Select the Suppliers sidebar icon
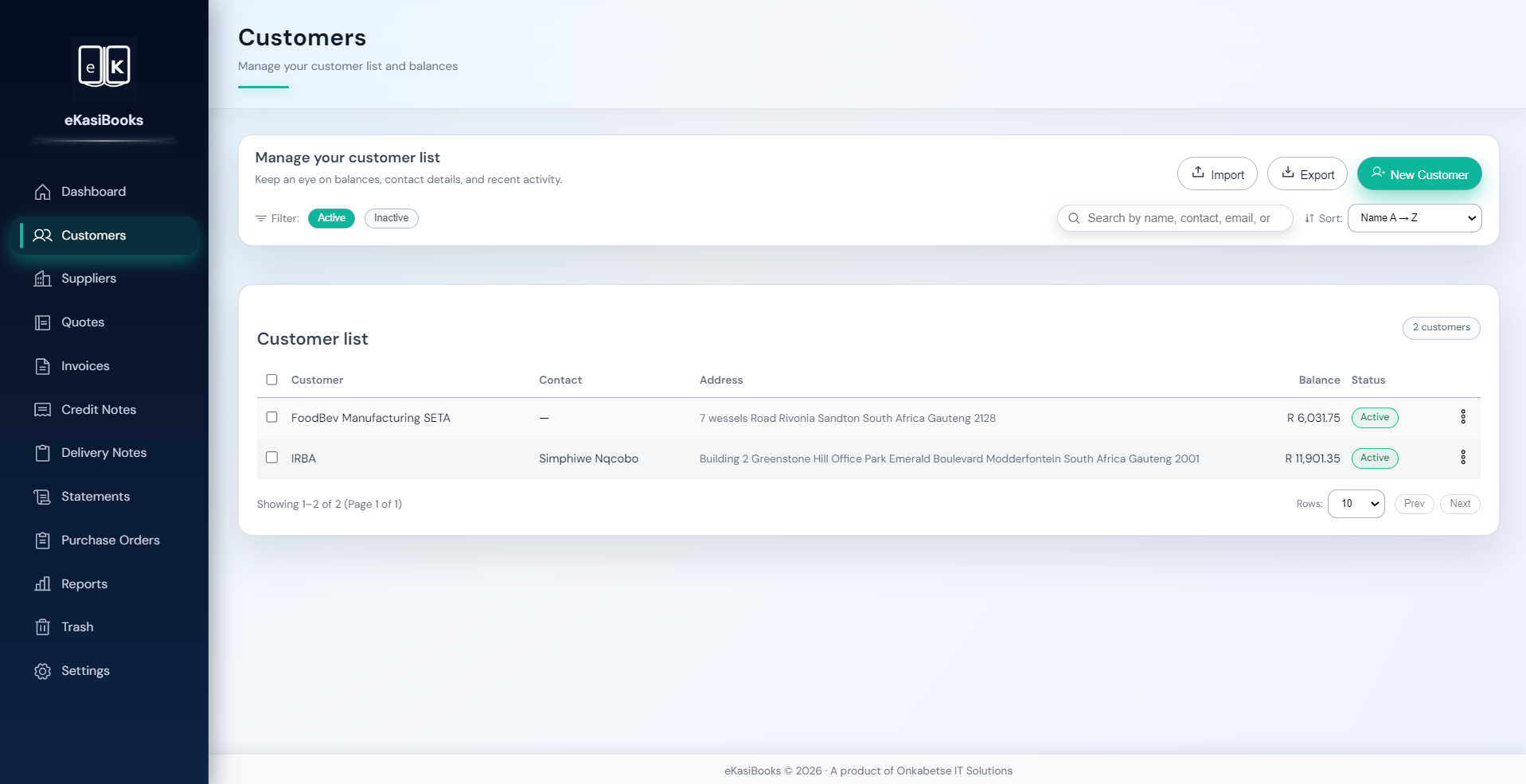1526x784 pixels. pyautogui.click(x=42, y=279)
